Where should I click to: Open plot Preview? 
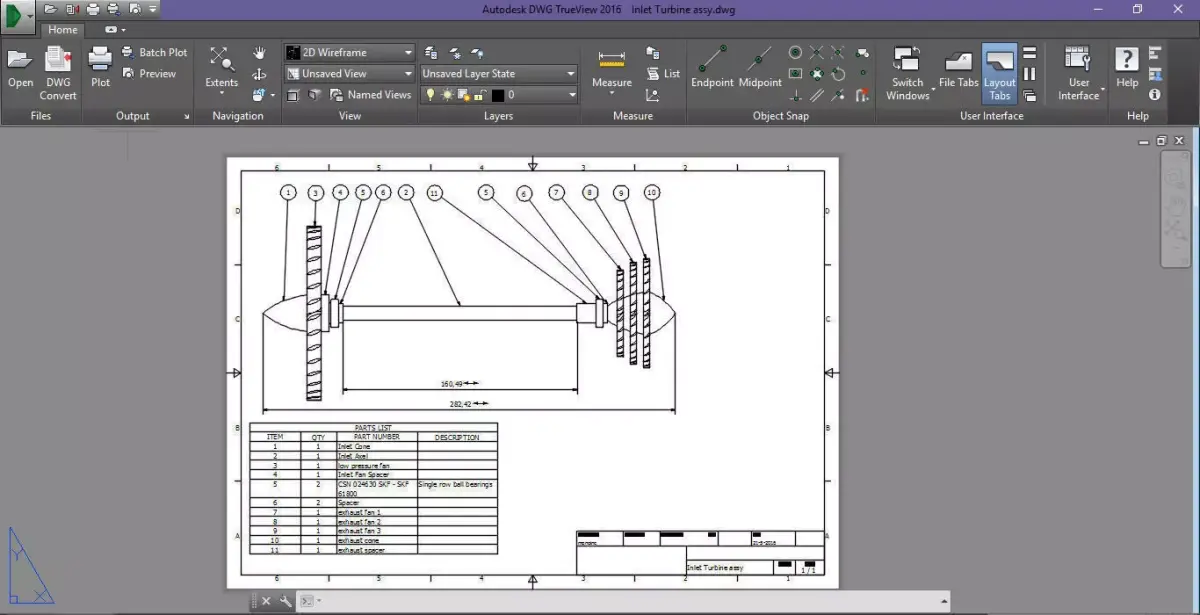click(150, 73)
